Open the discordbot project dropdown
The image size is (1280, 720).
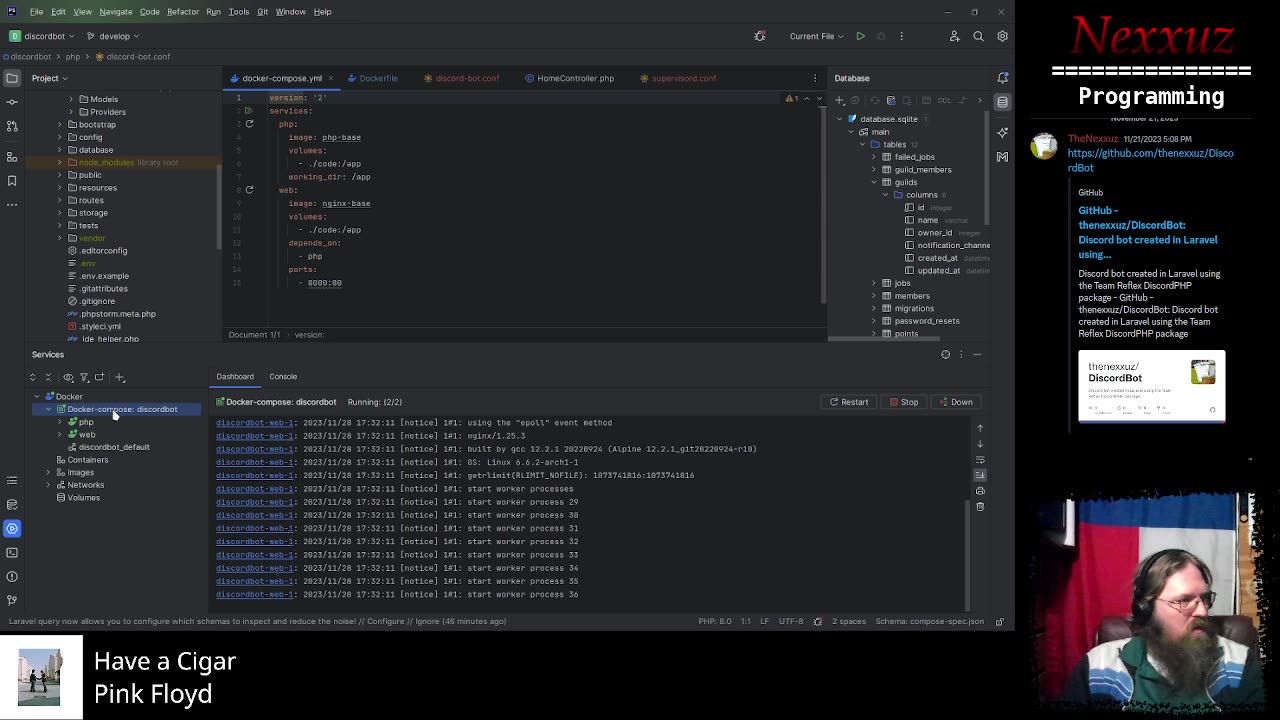(43, 36)
